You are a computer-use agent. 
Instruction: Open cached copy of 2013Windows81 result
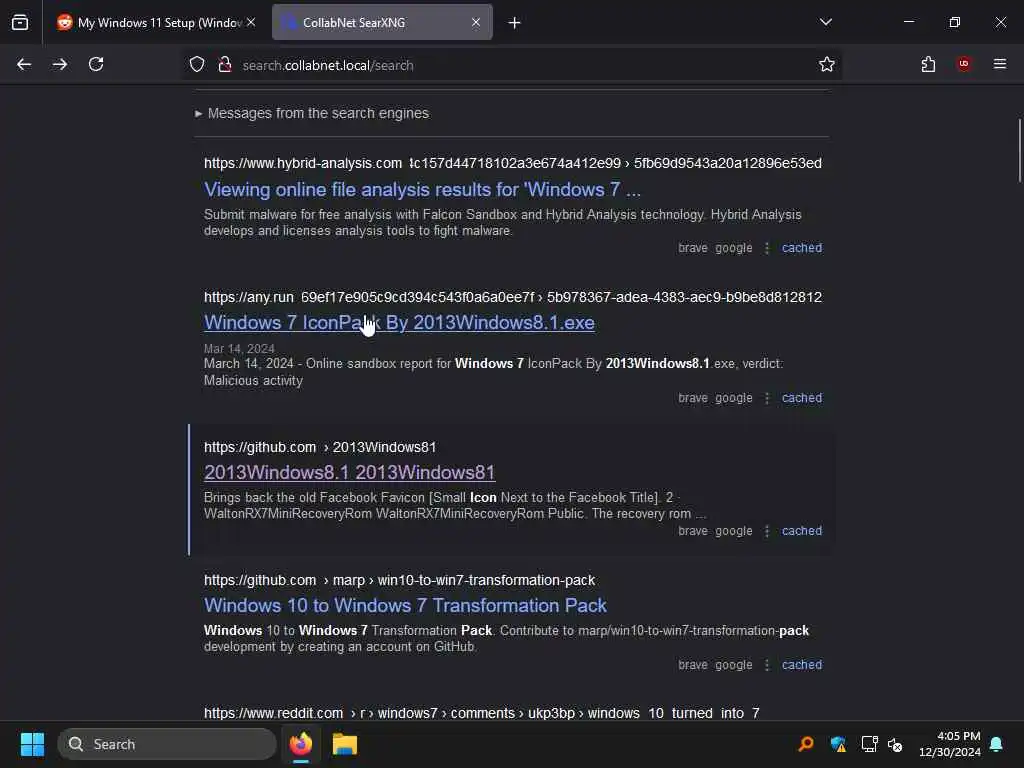[x=802, y=531]
